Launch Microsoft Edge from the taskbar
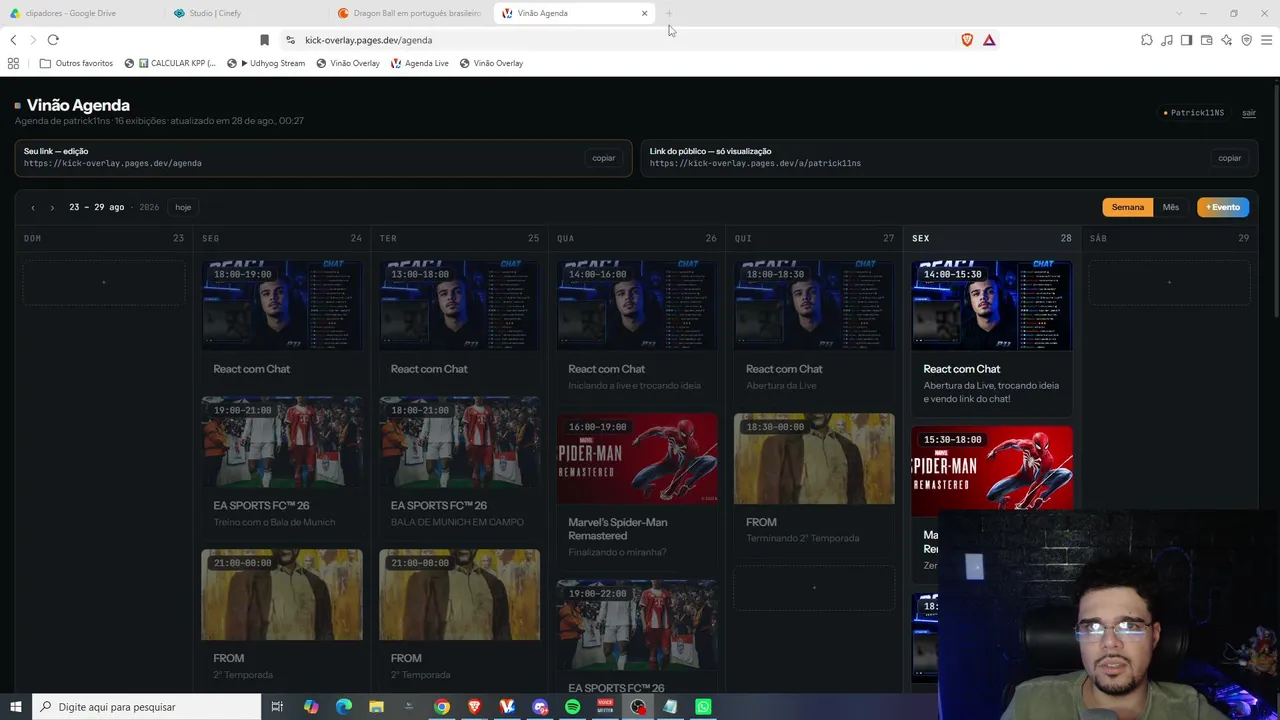Screen dimensions: 1280x720 pos(344,707)
